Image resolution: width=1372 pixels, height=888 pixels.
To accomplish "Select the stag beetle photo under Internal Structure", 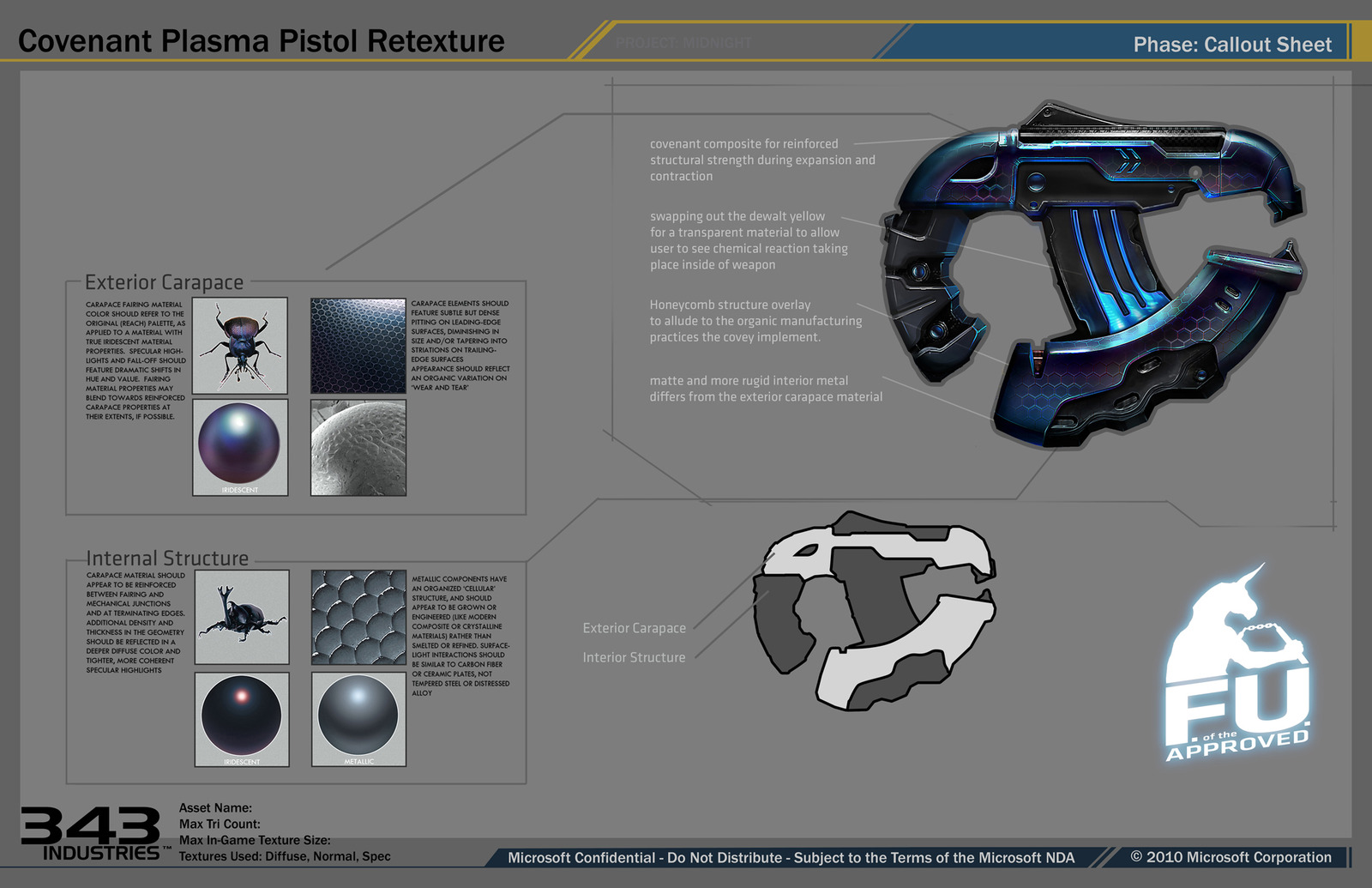I will click(x=242, y=617).
